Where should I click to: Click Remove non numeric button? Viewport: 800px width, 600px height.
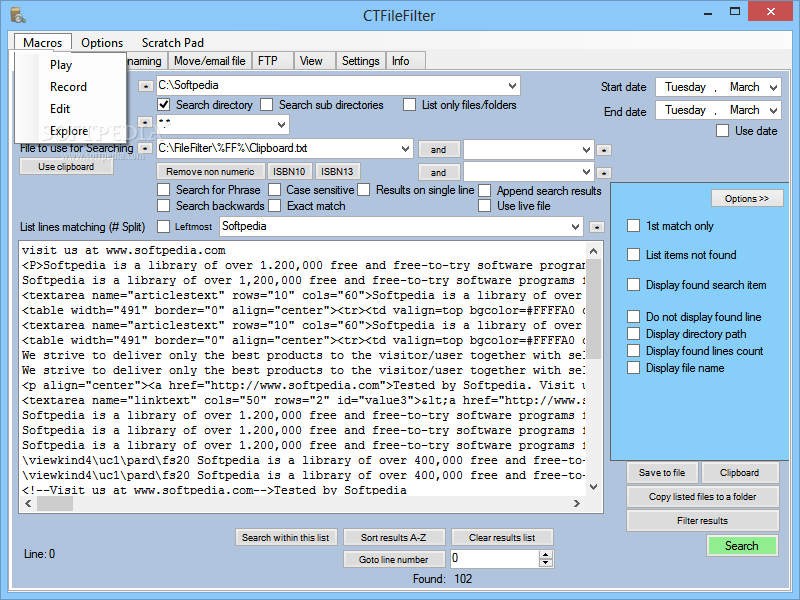click(210, 171)
